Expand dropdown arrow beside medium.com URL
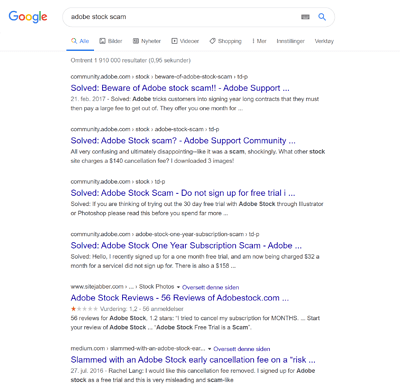Viewport: 400px width, 390px height. (209, 349)
